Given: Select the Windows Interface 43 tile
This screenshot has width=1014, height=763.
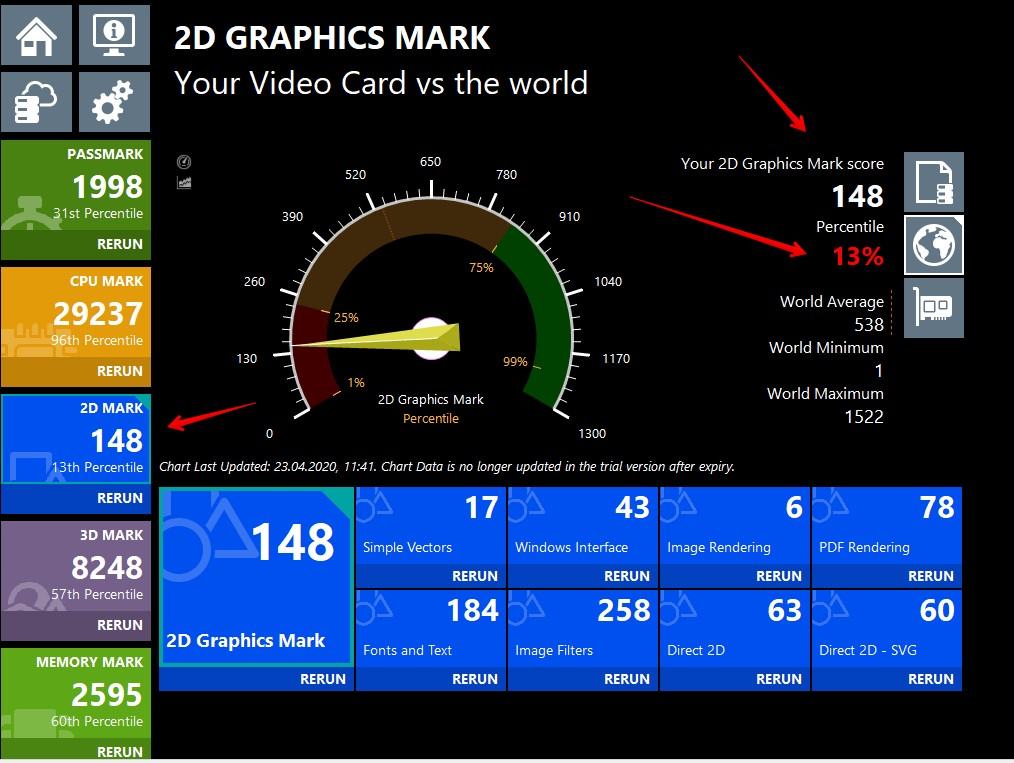Looking at the screenshot, I should coord(583,526).
